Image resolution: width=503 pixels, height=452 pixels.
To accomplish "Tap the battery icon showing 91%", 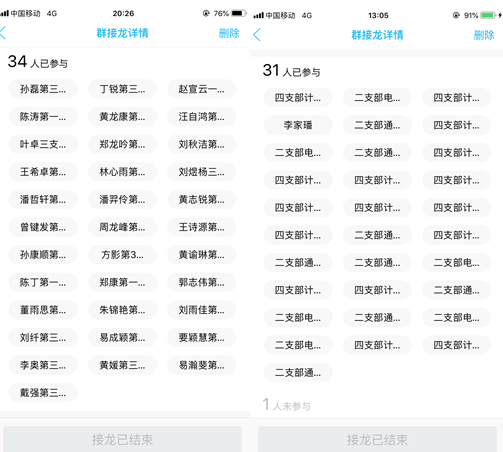I will 488,15.
